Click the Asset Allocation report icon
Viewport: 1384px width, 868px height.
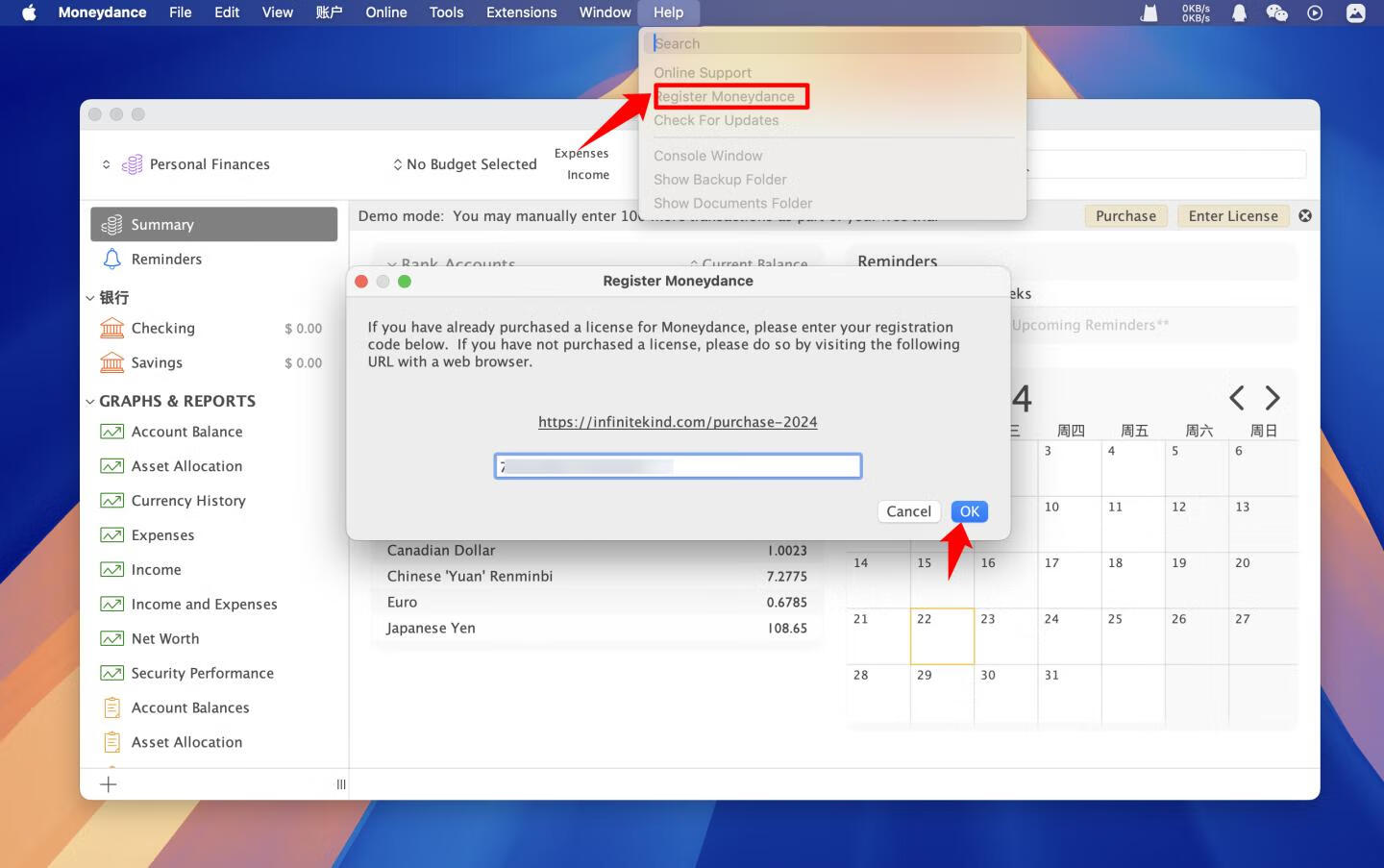pos(112,743)
